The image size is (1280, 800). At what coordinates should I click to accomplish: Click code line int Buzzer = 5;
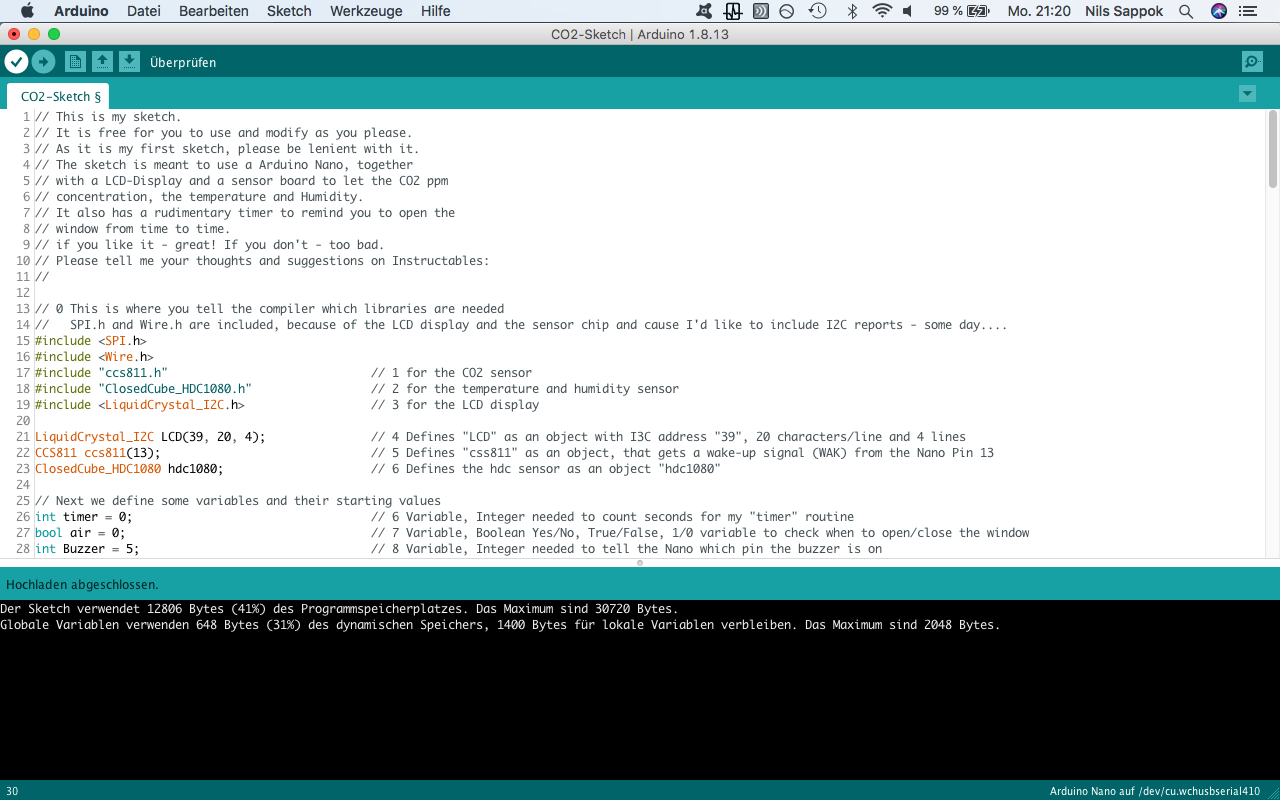pyautogui.click(x=87, y=549)
